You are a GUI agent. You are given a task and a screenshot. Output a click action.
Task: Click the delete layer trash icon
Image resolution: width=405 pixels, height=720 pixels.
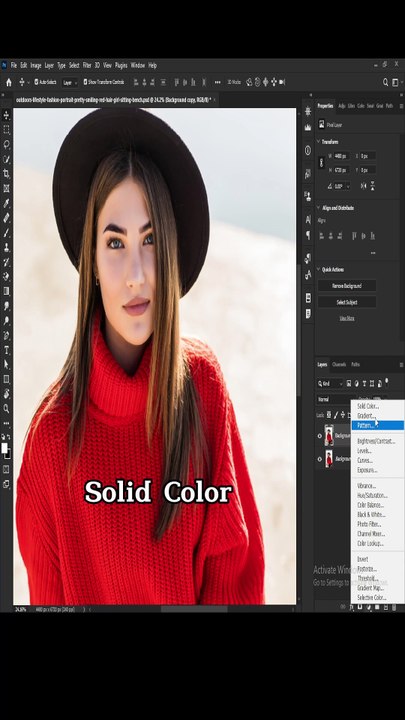(394, 607)
